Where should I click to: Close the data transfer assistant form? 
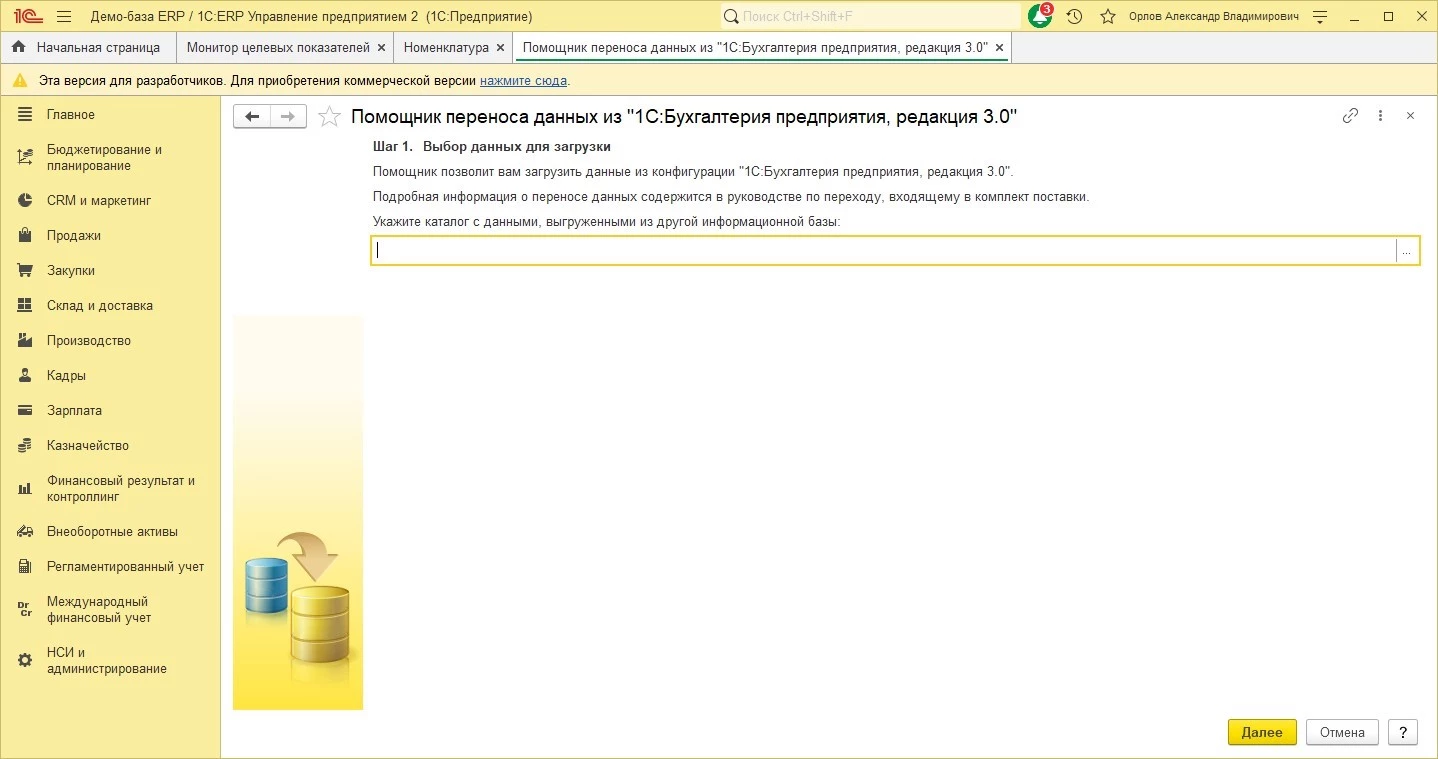pyautogui.click(x=1410, y=116)
